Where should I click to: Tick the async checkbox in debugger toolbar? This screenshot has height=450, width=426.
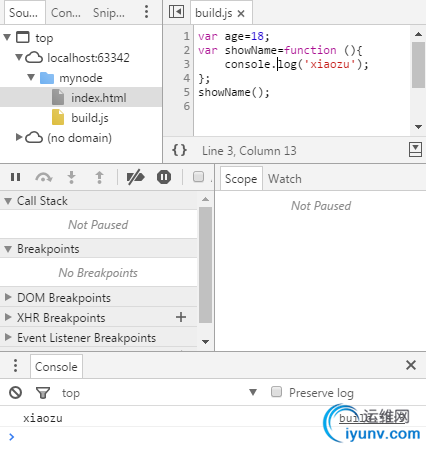coord(198,177)
